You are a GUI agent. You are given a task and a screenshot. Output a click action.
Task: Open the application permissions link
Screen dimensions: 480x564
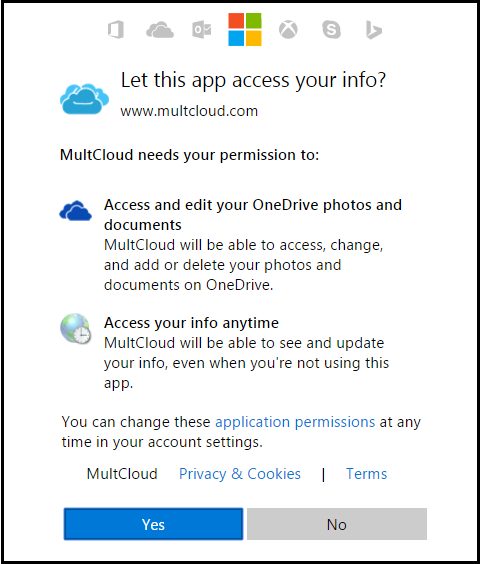tap(295, 422)
